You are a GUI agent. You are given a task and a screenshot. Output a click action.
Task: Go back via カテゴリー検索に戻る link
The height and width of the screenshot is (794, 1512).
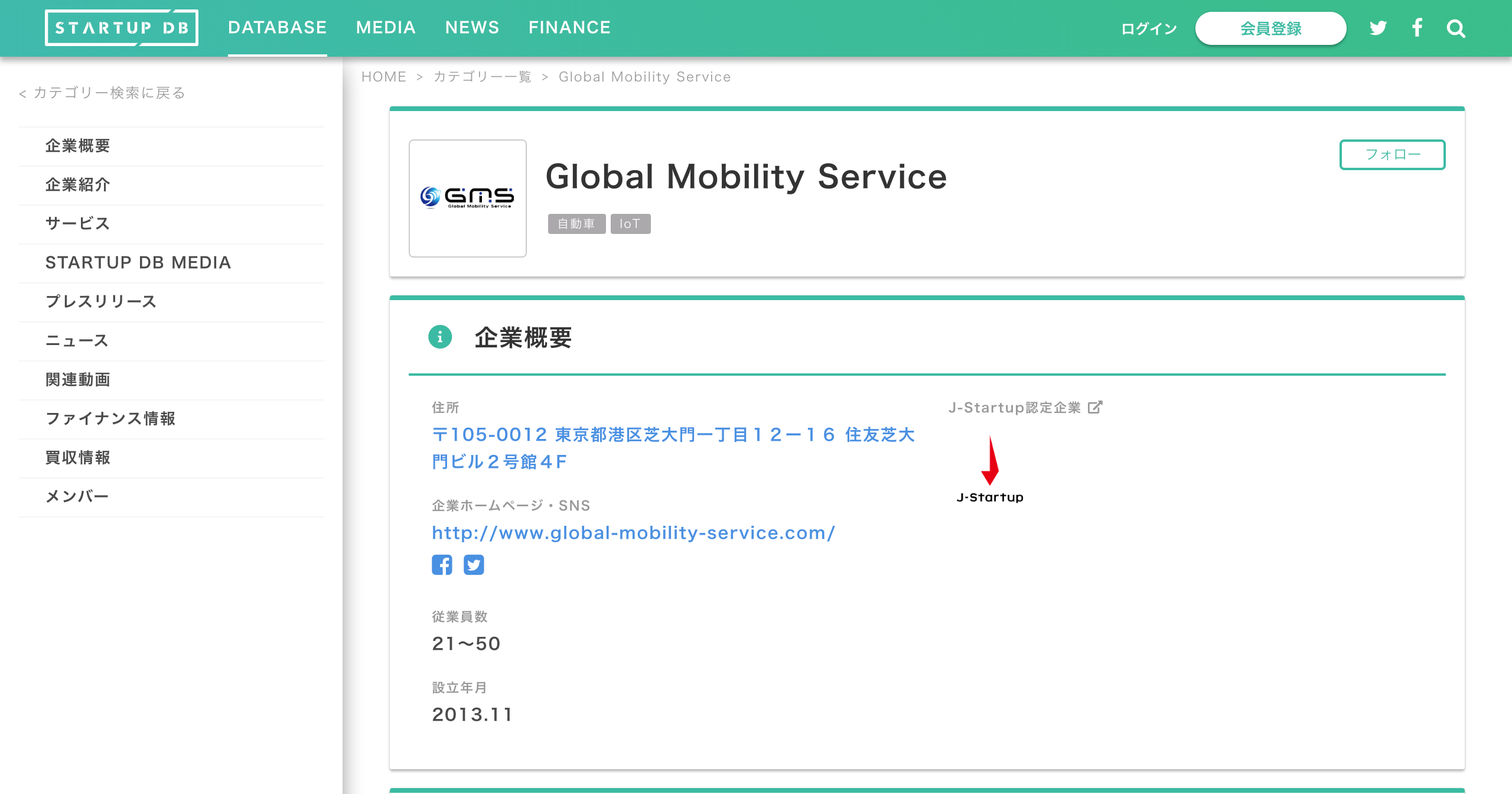tap(103, 93)
